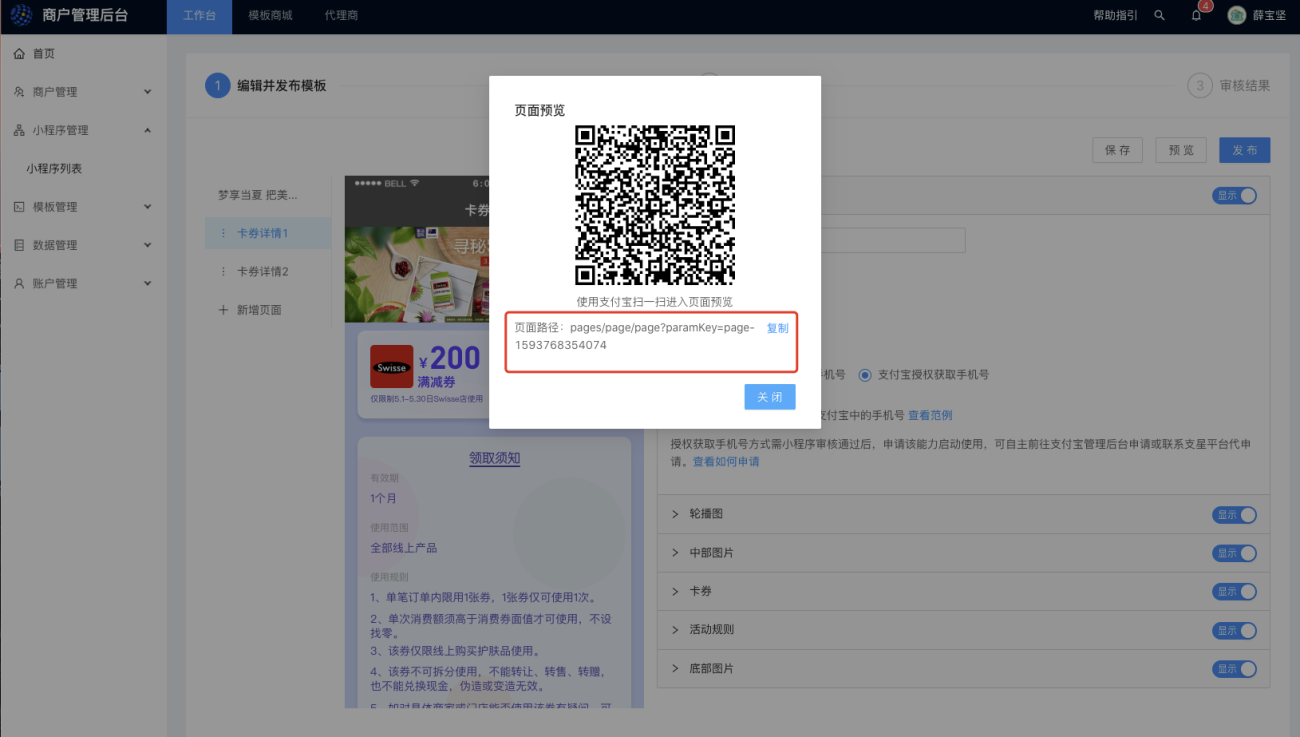Image resolution: width=1300 pixels, height=737 pixels.
Task: Click the ¥200 满减券 coupon text
Action: [450, 365]
